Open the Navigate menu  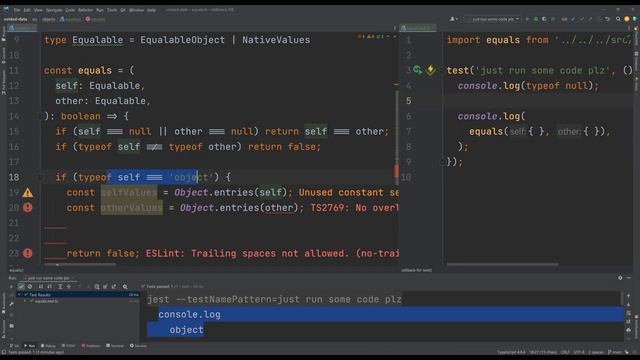(x=54, y=10)
